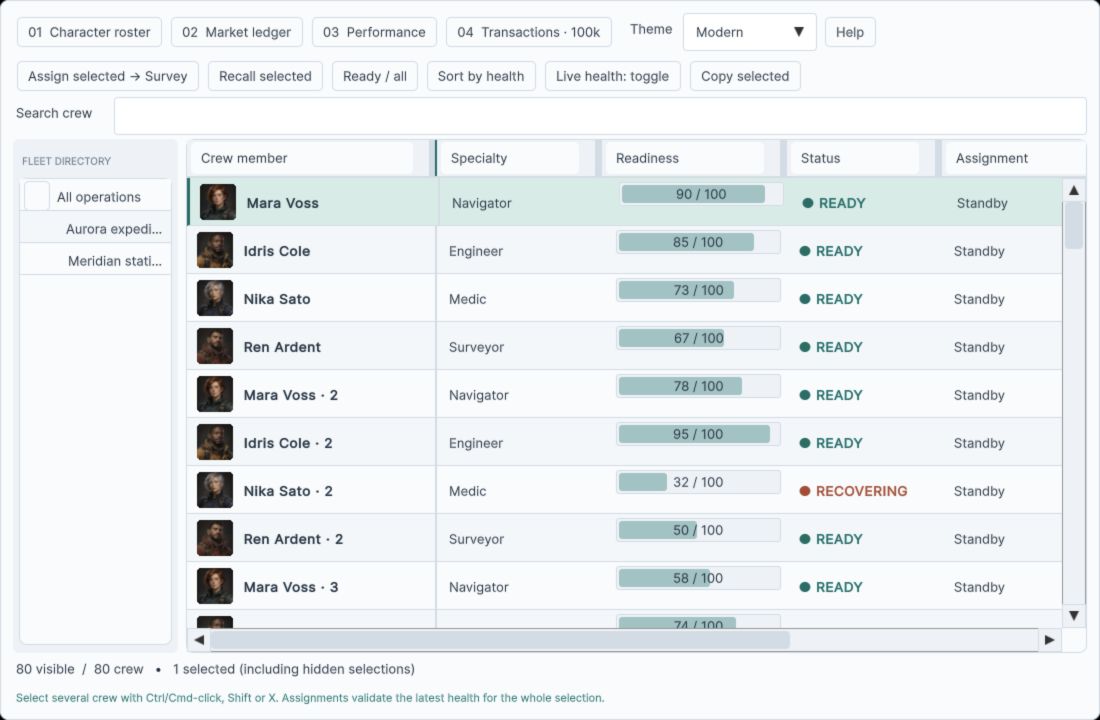Screen dimensions: 1100x720
Task: Sort by Specialty column header
Action: click(x=510, y=158)
